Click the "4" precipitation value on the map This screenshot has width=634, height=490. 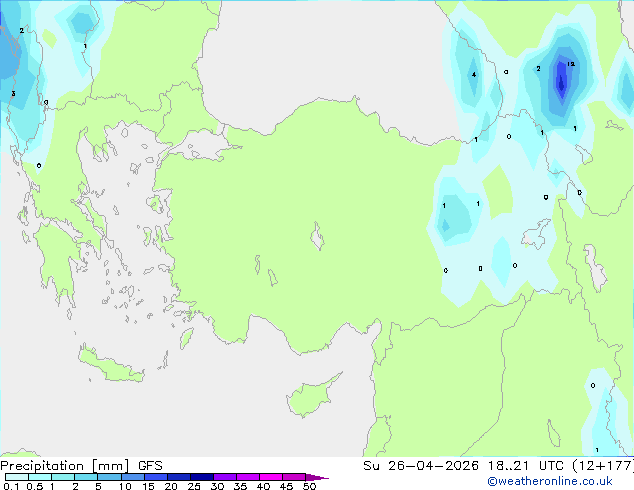(474, 74)
